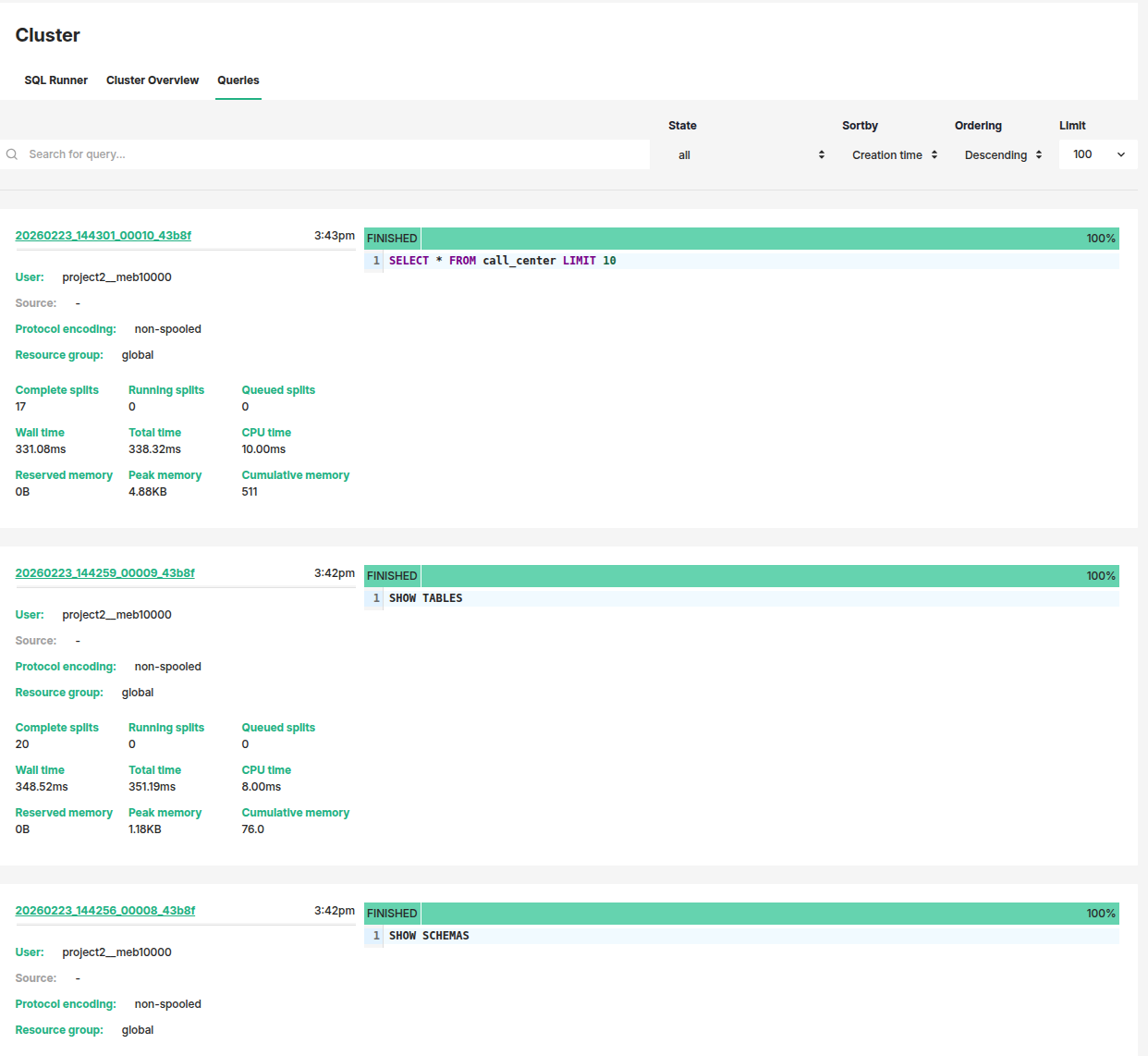Expand the Sortby Creation time dropdown
The image size is (1148, 1056).
[894, 155]
